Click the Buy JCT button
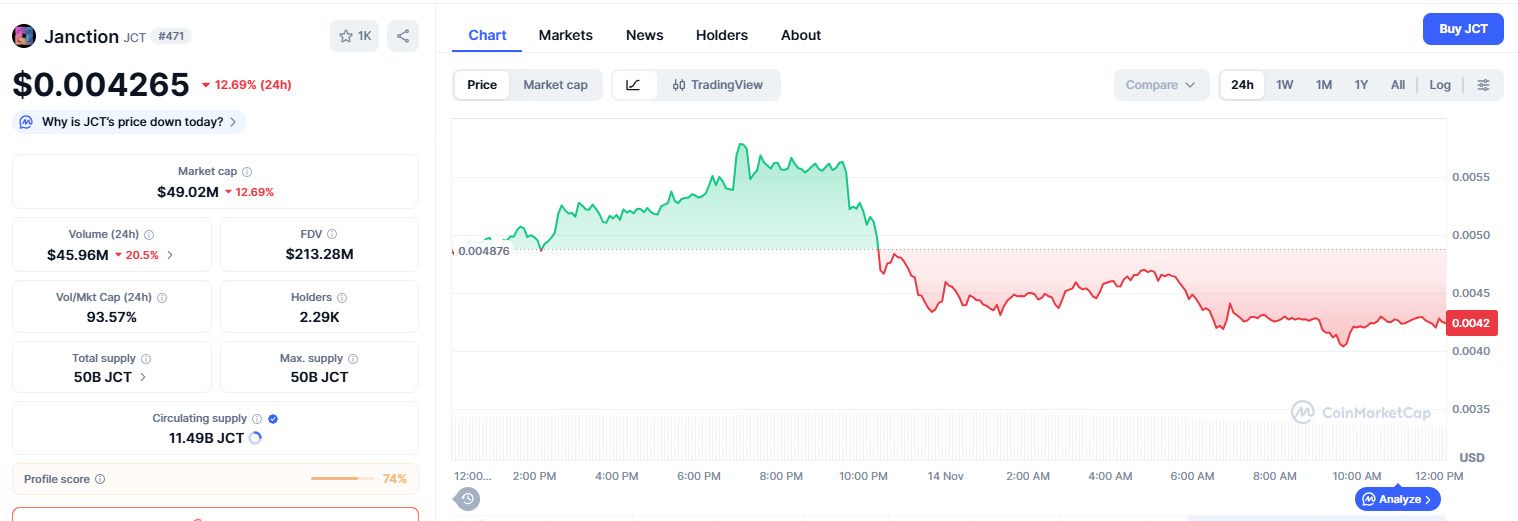 (x=1462, y=29)
